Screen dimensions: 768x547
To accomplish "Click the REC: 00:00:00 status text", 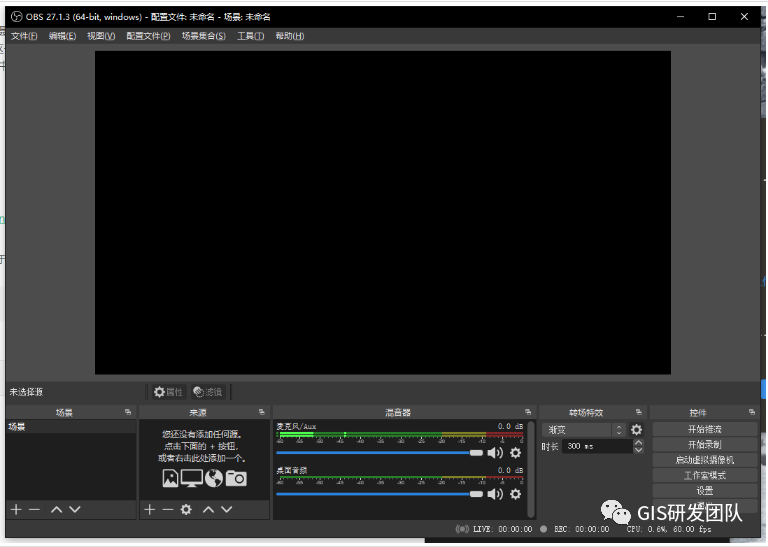I will tap(582, 529).
